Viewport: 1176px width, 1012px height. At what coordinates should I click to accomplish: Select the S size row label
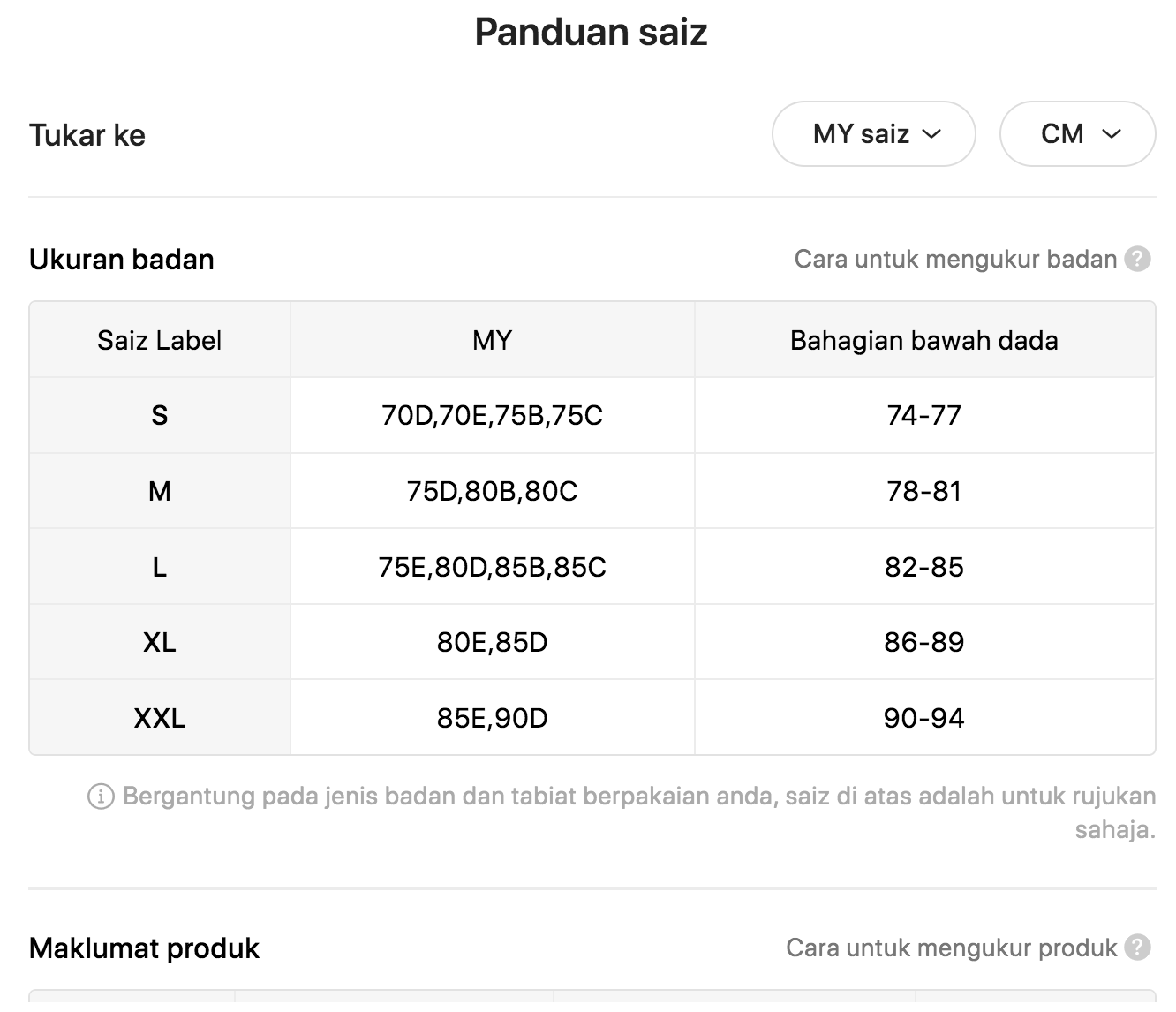[160, 415]
